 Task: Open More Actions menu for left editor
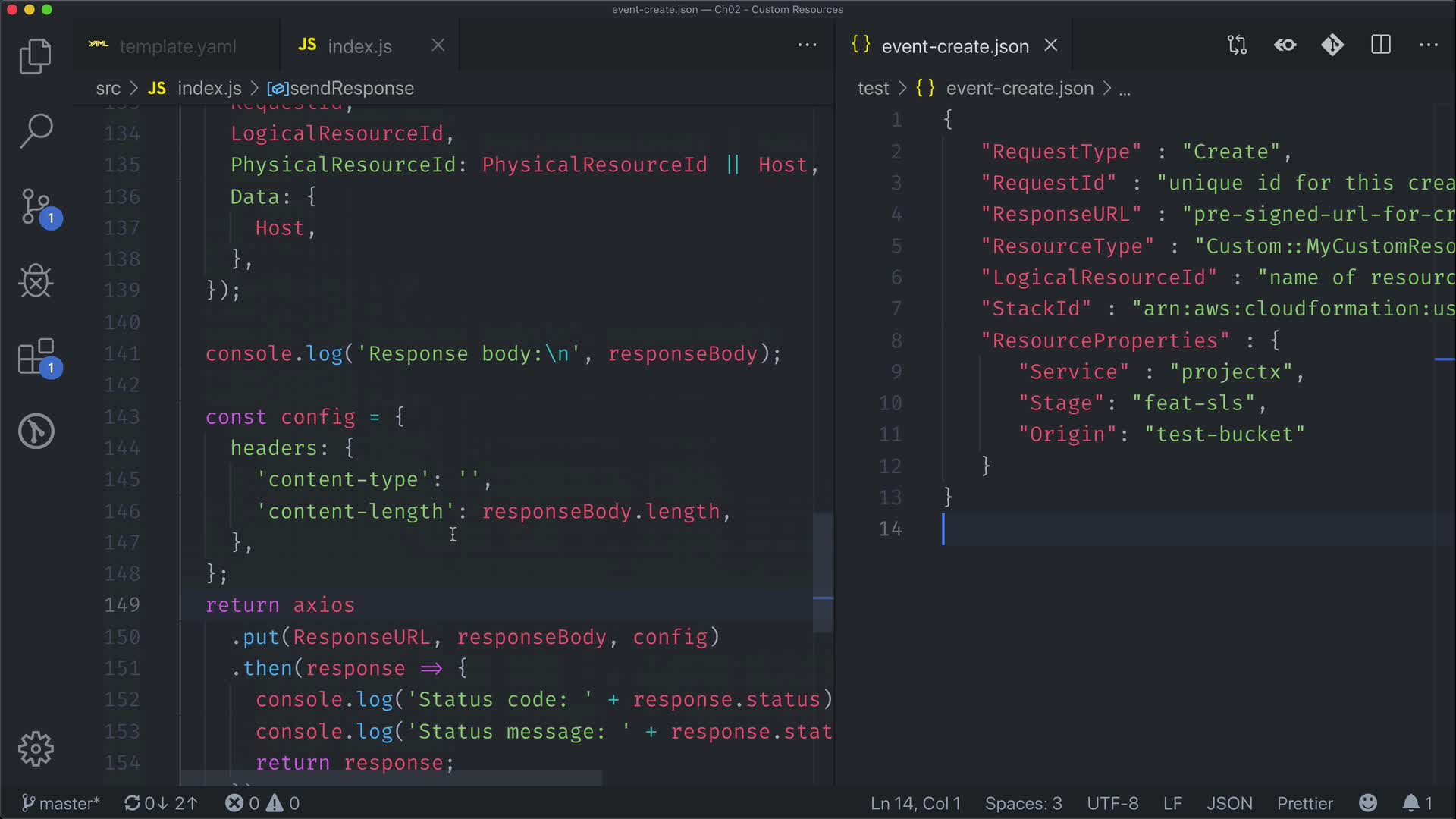pos(807,45)
